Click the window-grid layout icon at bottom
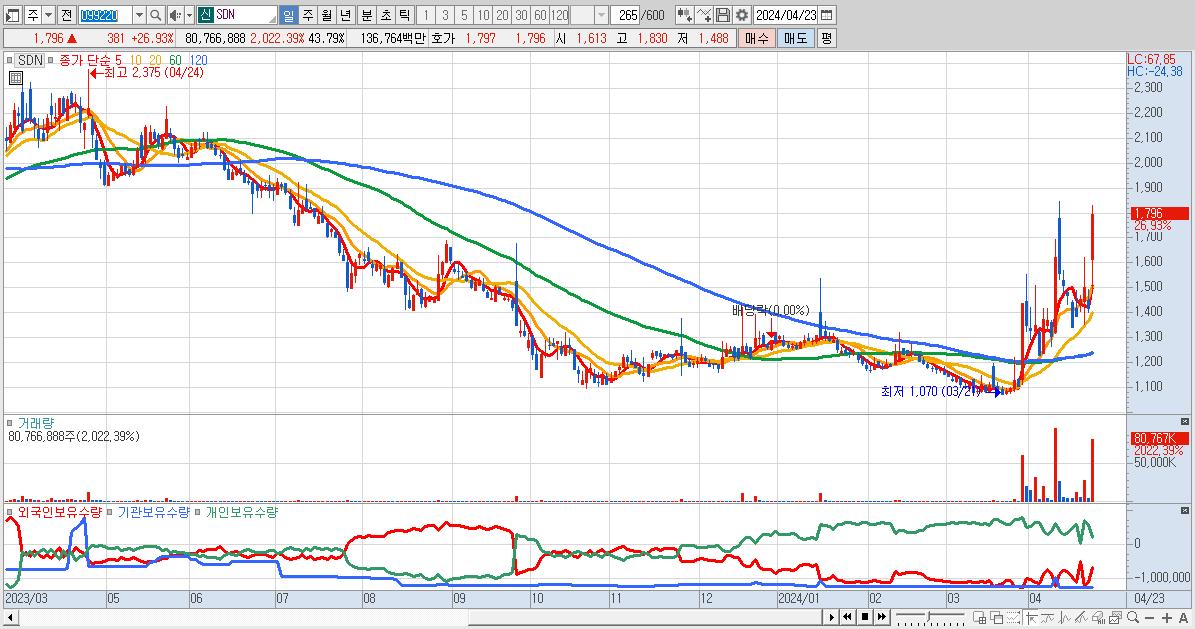 click(979, 618)
